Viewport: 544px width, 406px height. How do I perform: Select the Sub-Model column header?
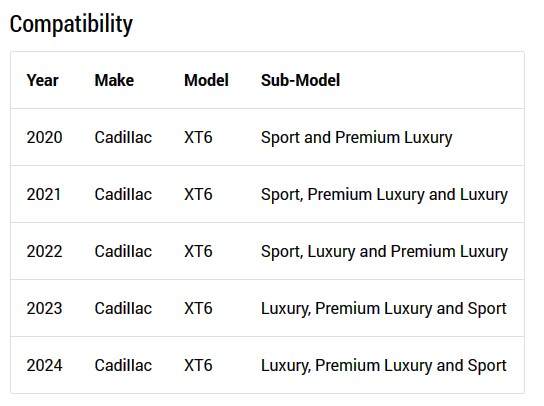(x=300, y=80)
